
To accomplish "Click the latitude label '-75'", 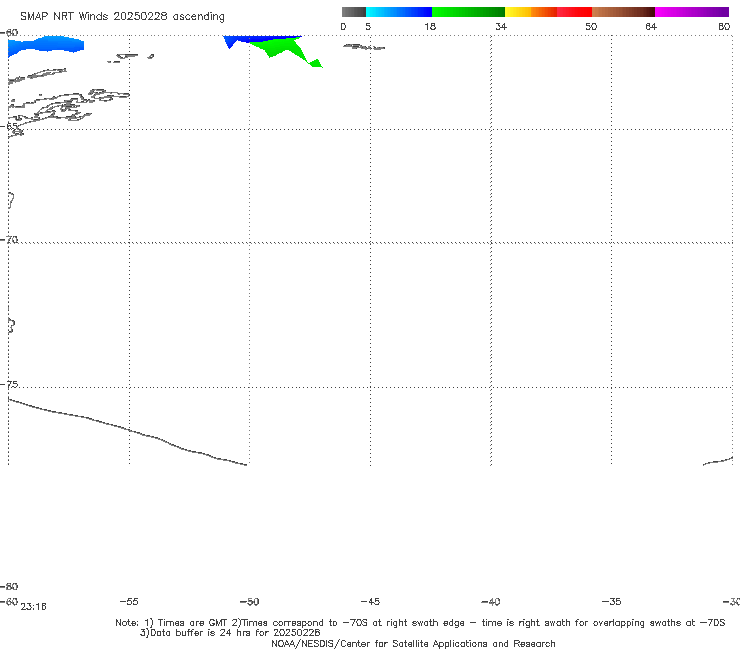I will pos(9,384).
